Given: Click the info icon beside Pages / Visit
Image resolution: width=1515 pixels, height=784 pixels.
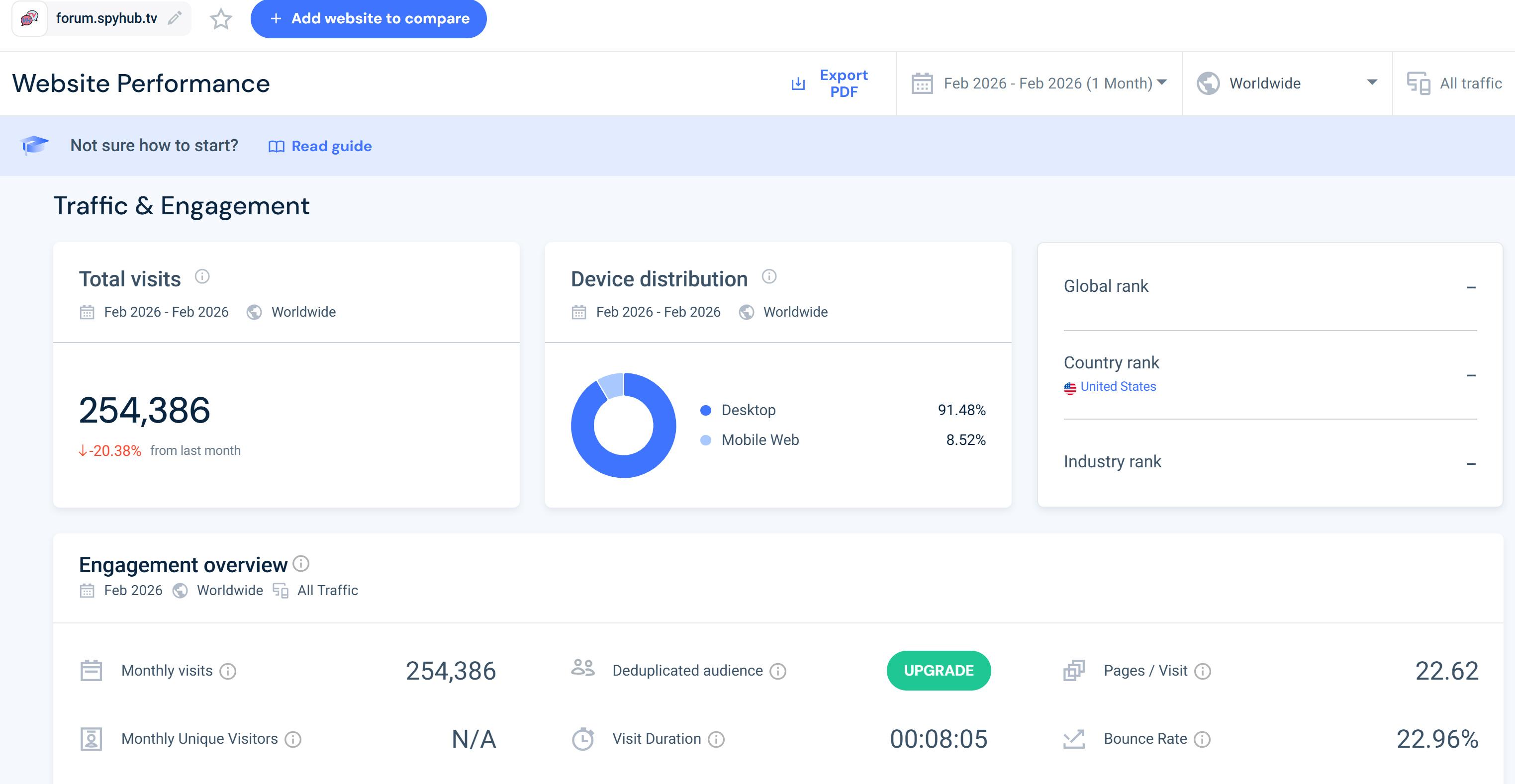Looking at the screenshot, I should point(1203,671).
